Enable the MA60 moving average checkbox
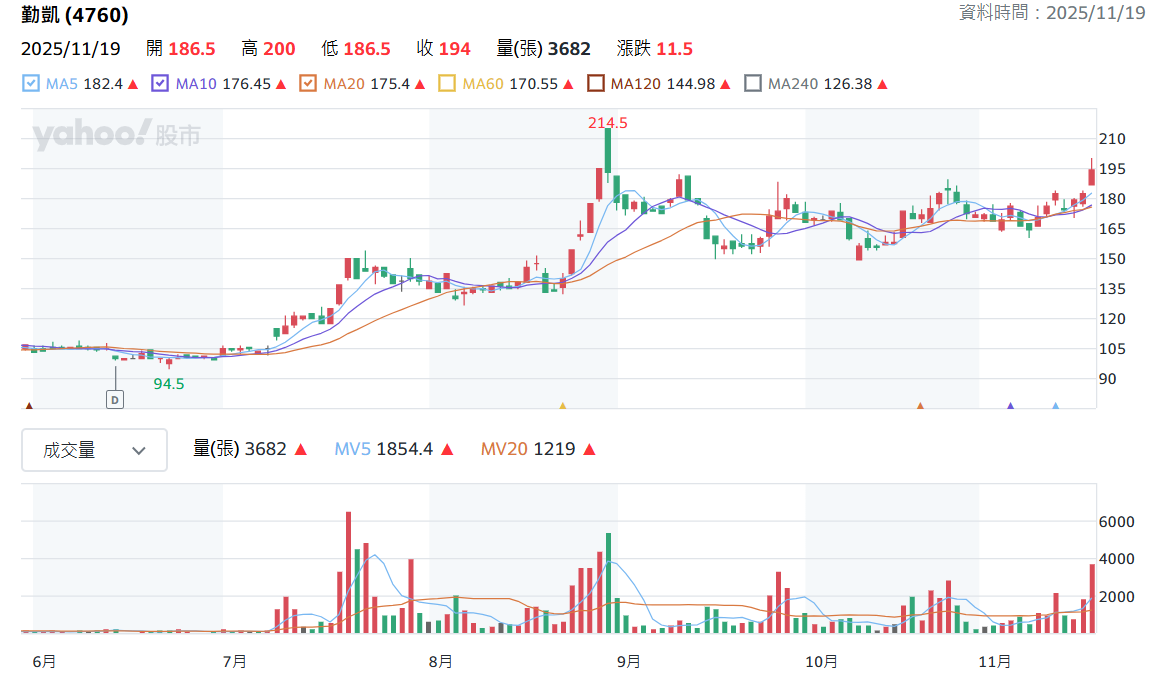The image size is (1161, 682). (446, 84)
